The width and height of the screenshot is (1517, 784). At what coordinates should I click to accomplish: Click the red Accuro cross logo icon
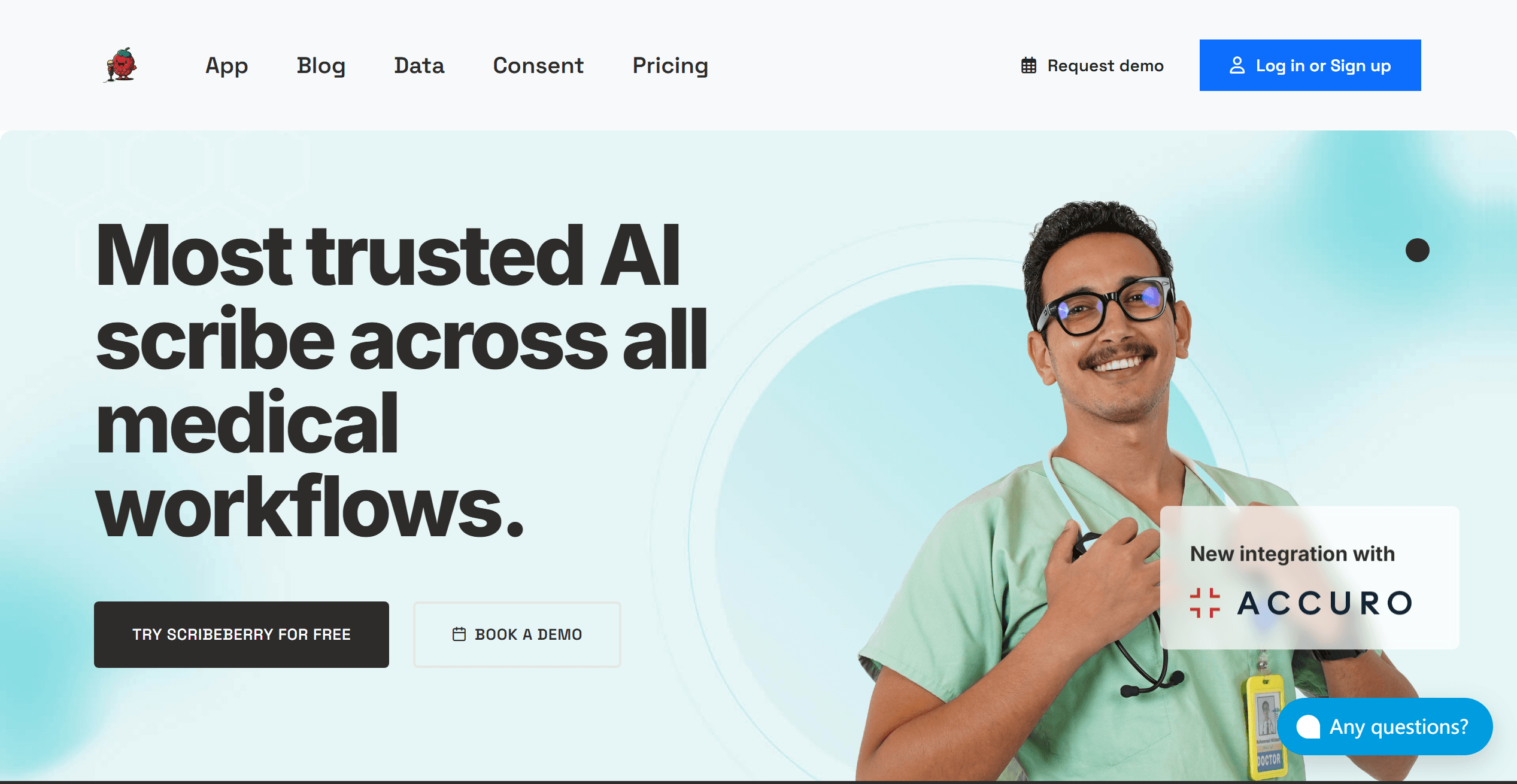pyautogui.click(x=1205, y=603)
